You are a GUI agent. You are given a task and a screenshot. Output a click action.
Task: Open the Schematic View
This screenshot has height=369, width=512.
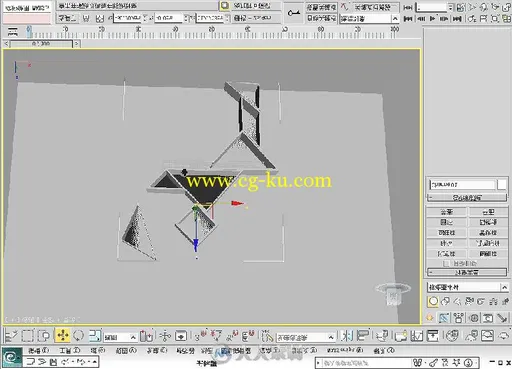click(433, 336)
